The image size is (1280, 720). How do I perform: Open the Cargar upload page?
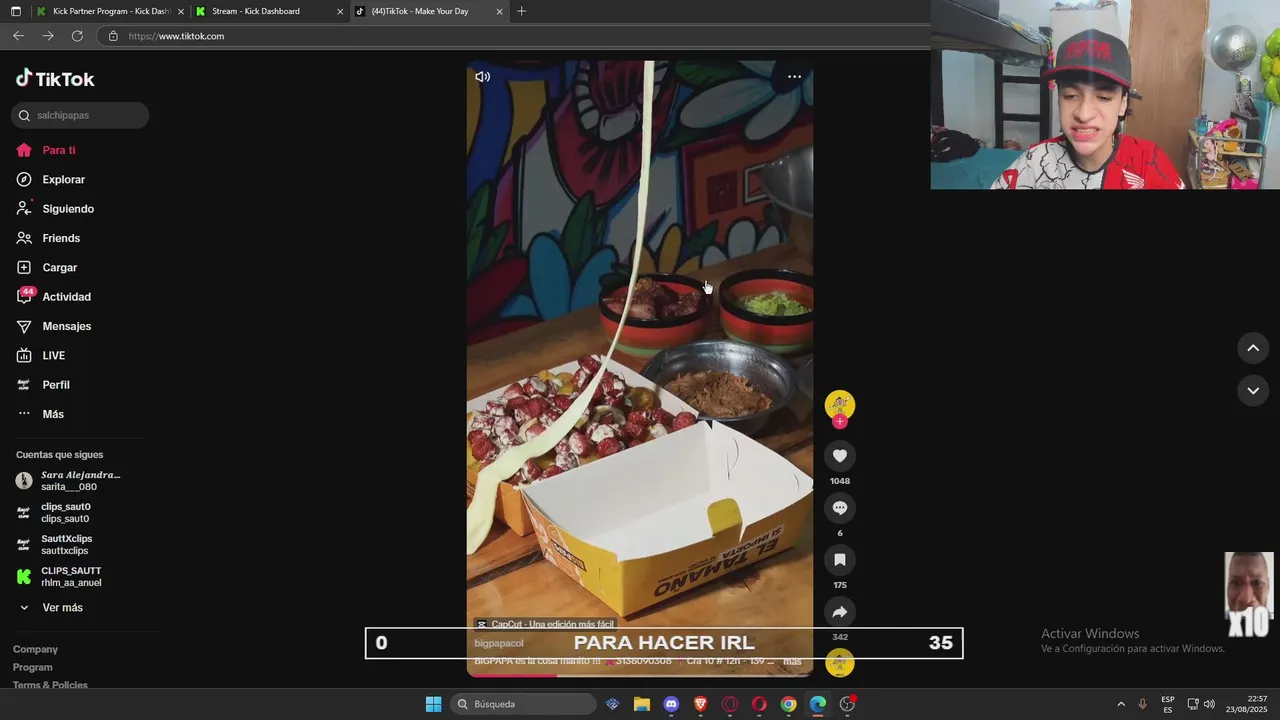[47, 268]
